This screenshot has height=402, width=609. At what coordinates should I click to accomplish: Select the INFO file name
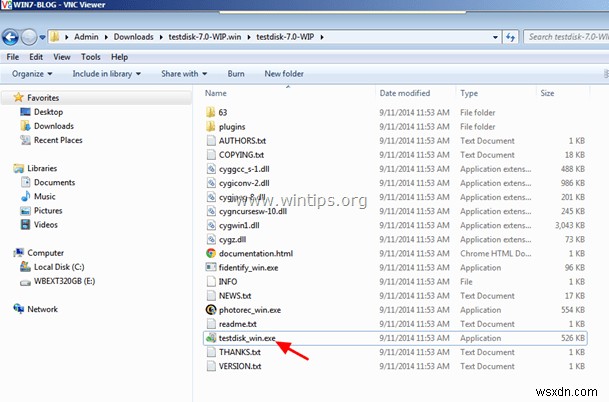point(228,282)
